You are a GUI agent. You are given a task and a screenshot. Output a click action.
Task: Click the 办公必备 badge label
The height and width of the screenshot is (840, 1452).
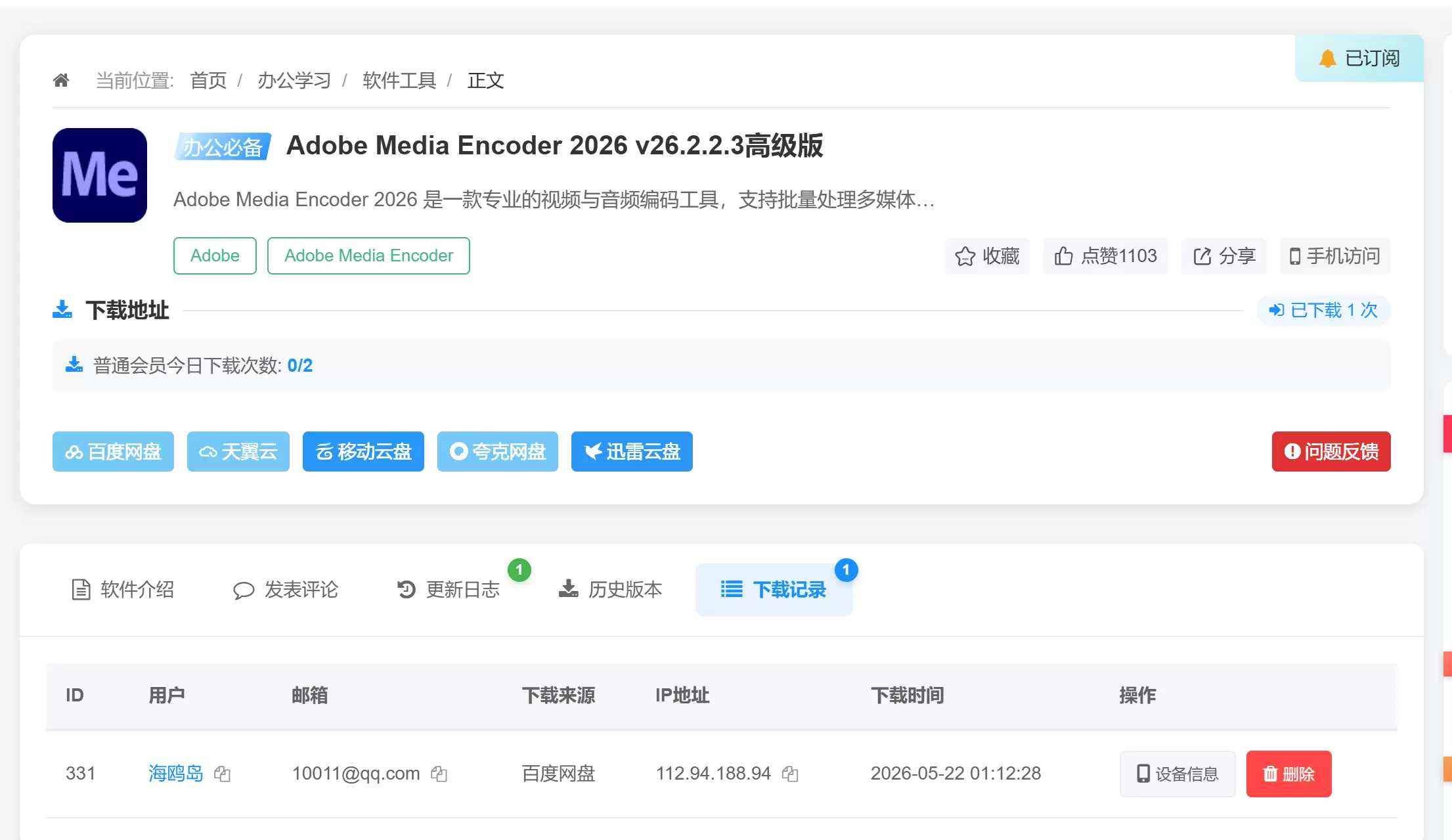[223, 146]
